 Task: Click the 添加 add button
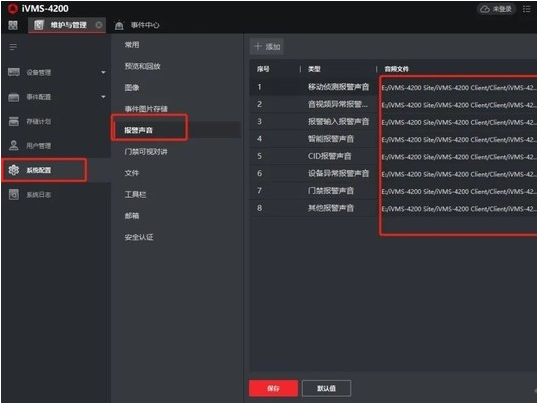[267, 47]
